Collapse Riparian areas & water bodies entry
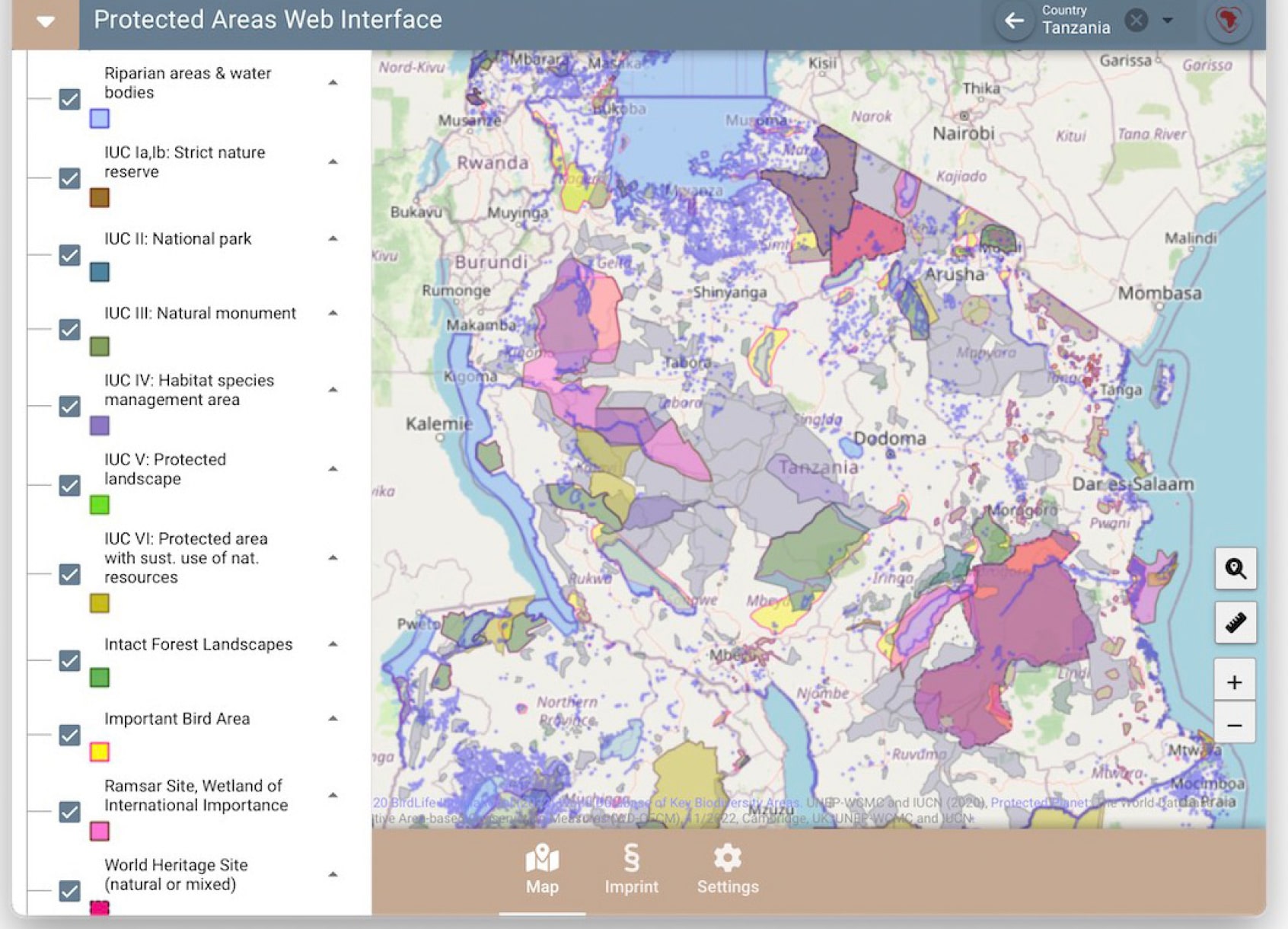The height and width of the screenshot is (929, 1288). pyautogui.click(x=333, y=82)
